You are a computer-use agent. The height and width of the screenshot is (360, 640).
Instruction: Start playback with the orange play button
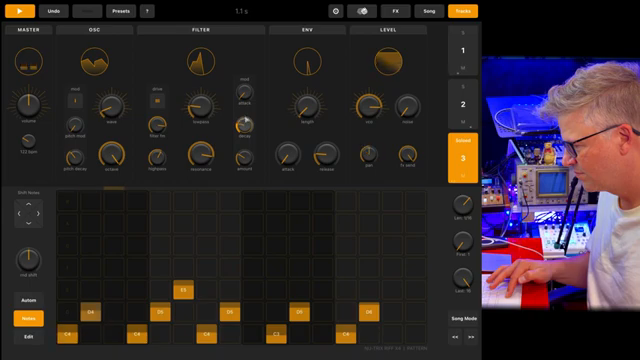point(20,11)
